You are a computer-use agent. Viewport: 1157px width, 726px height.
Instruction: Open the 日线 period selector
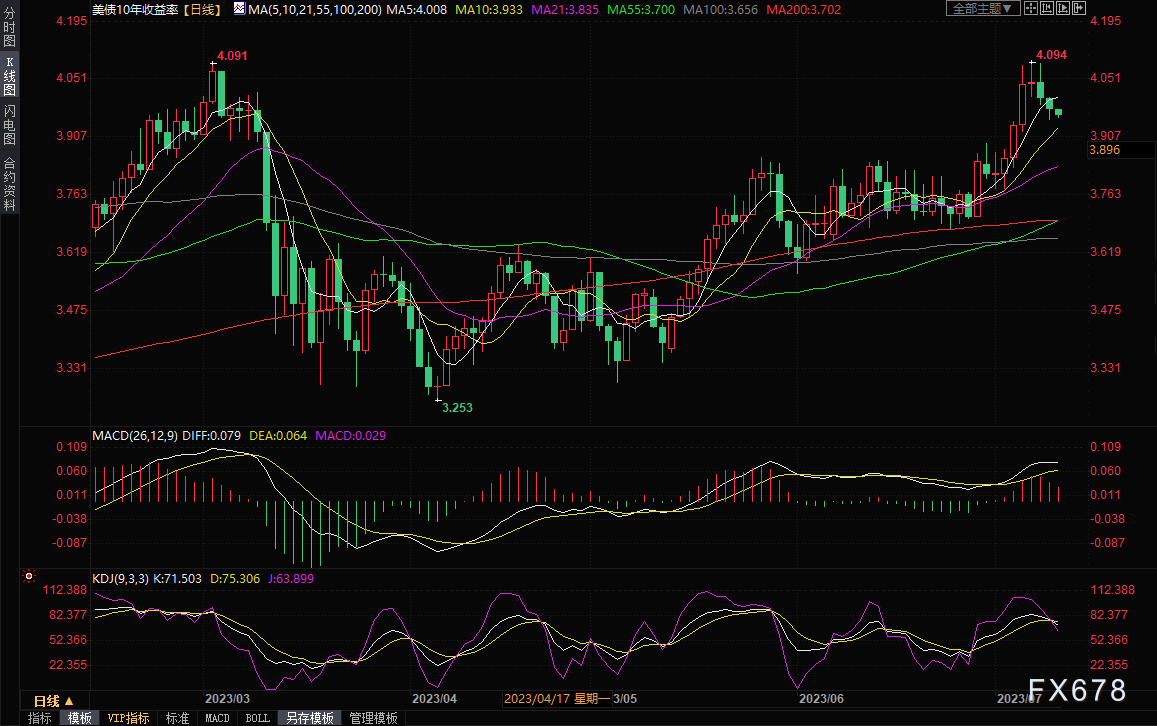click(x=54, y=701)
